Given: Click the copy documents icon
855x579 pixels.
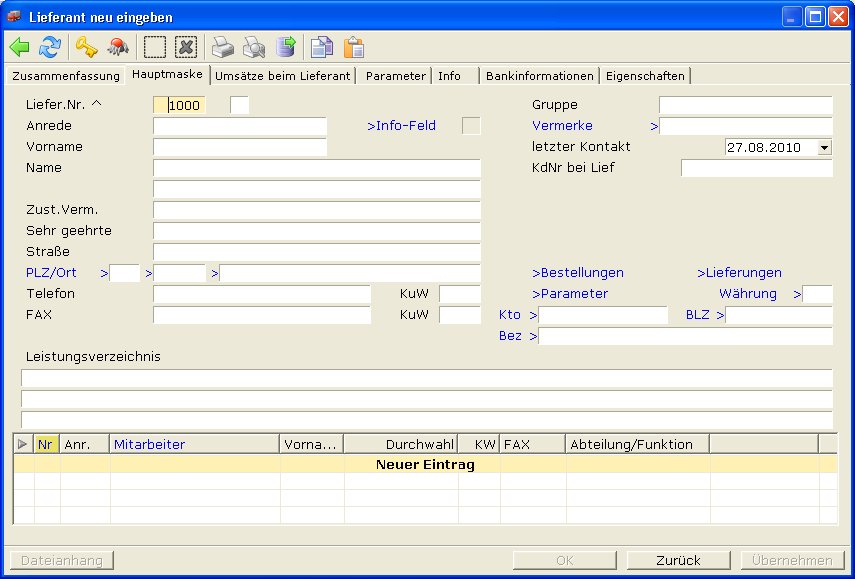Looking at the screenshot, I should [x=321, y=47].
